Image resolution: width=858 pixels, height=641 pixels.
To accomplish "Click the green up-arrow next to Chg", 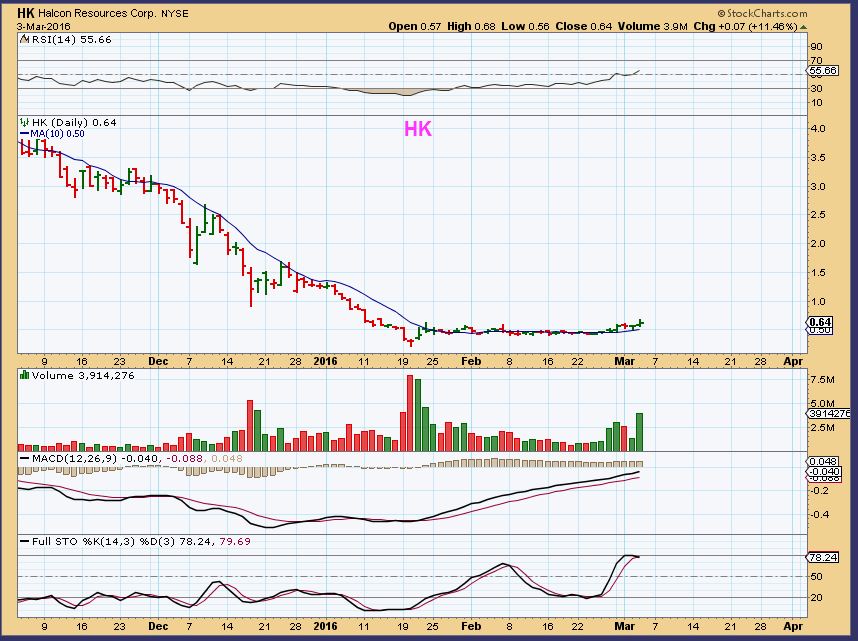I will [x=803, y=27].
